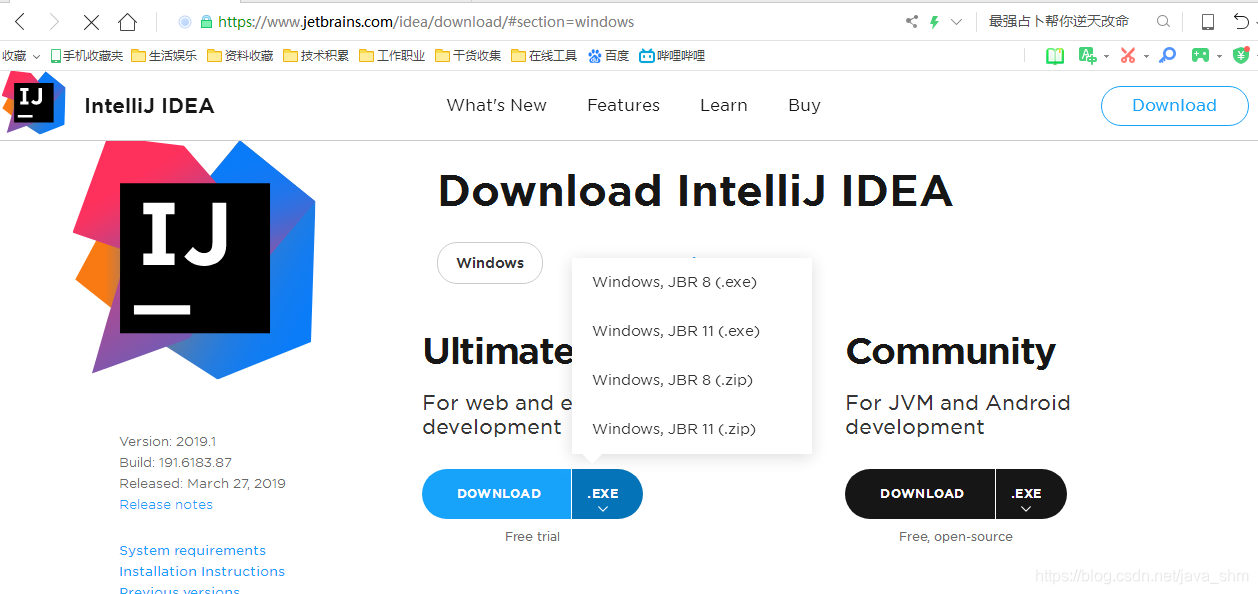Open the 在线工具 bookmark folder

click(544, 56)
